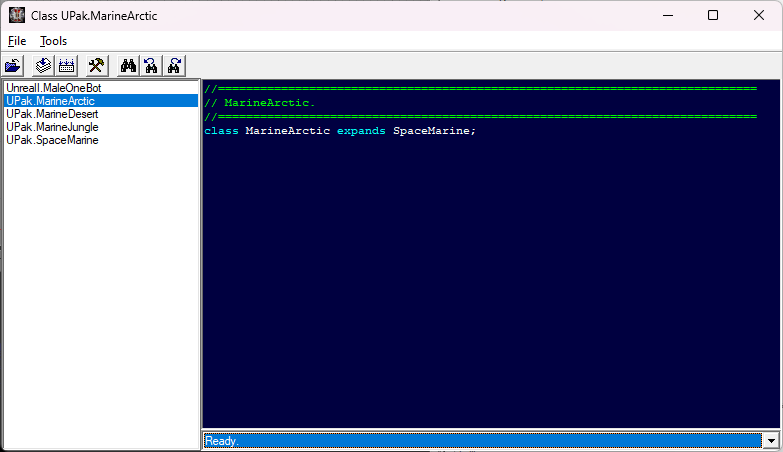Open the Tools menu
The height and width of the screenshot is (452, 783).
tap(53, 41)
